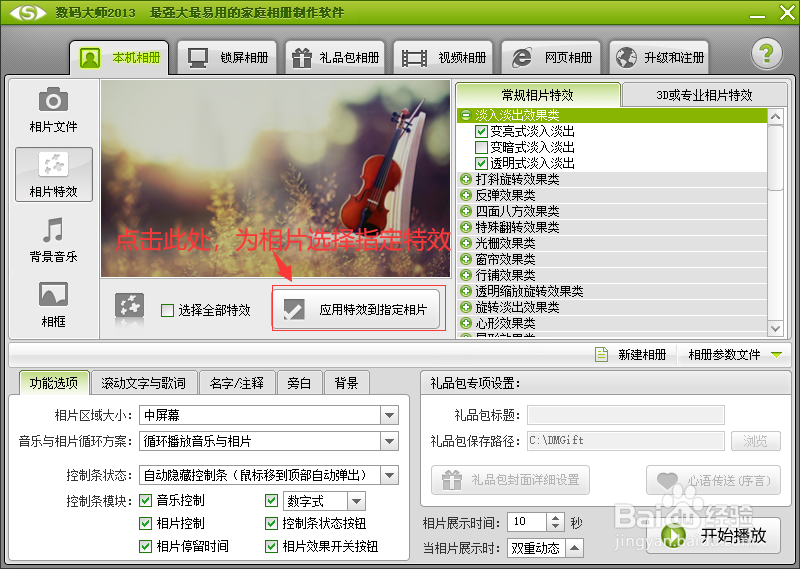Open 功能选项 tab
The width and height of the screenshot is (800, 569).
click(x=54, y=383)
